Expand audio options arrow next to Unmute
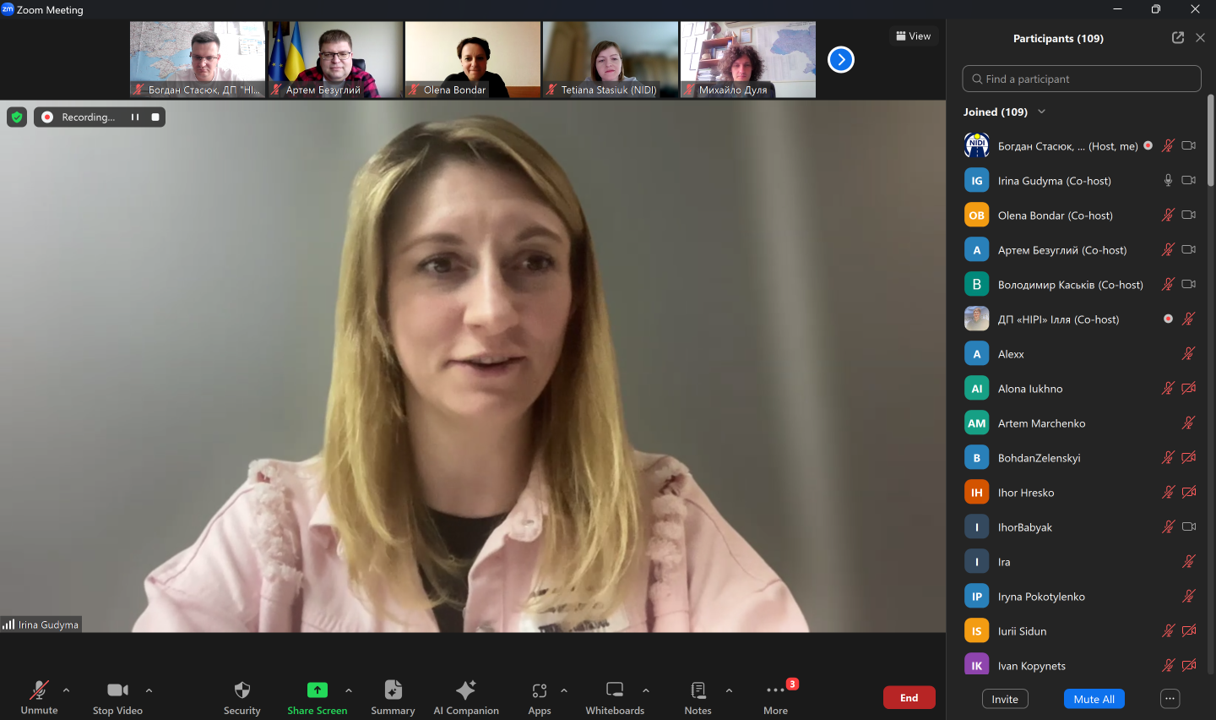The height and width of the screenshot is (720, 1216). [66, 690]
